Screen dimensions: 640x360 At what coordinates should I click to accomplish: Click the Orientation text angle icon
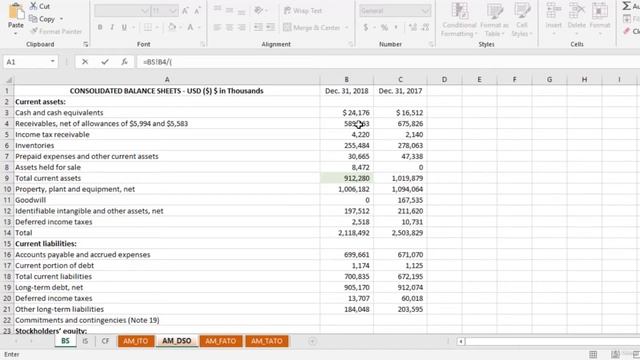(258, 11)
